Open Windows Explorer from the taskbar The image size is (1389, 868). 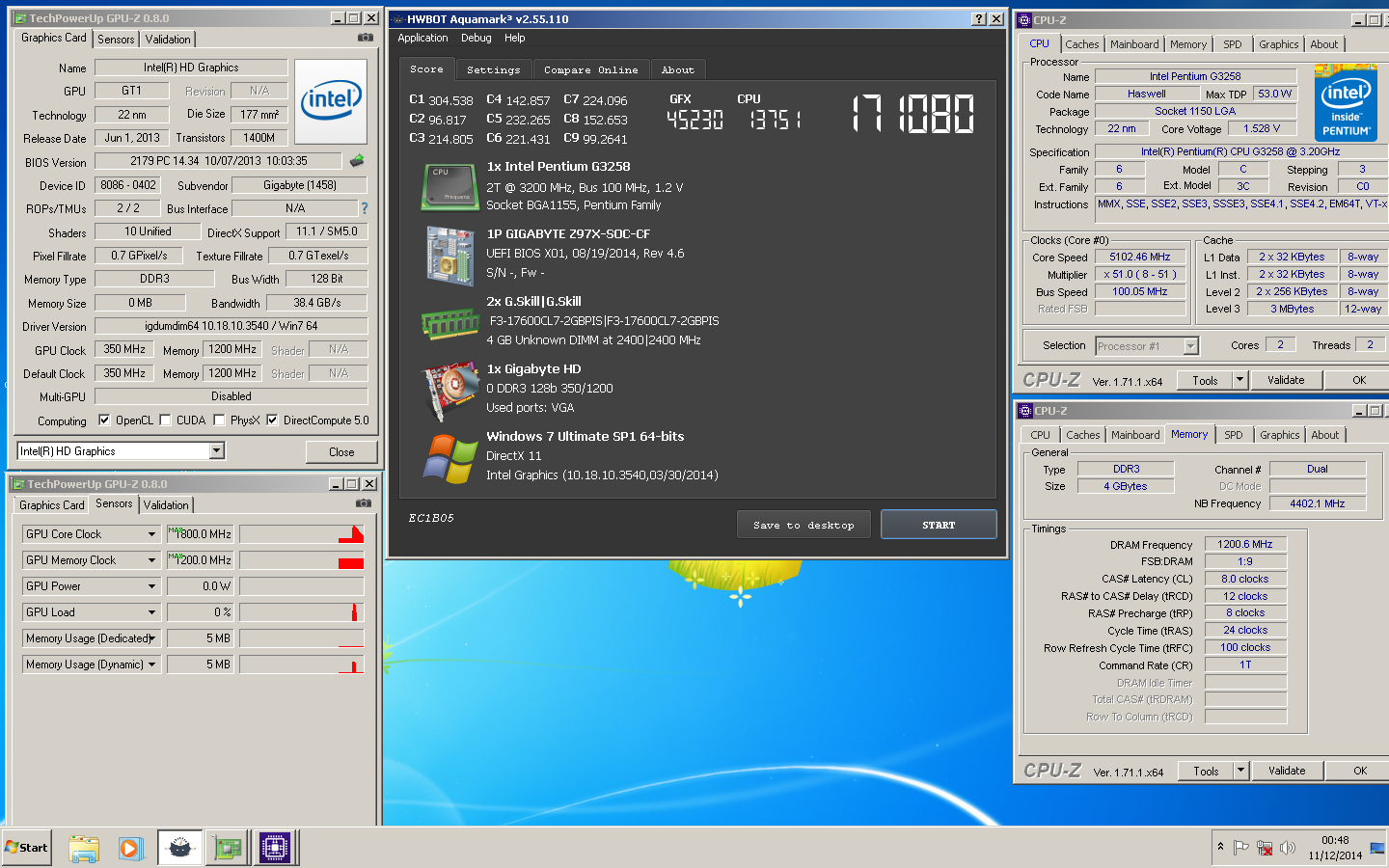pyautogui.click(x=84, y=848)
